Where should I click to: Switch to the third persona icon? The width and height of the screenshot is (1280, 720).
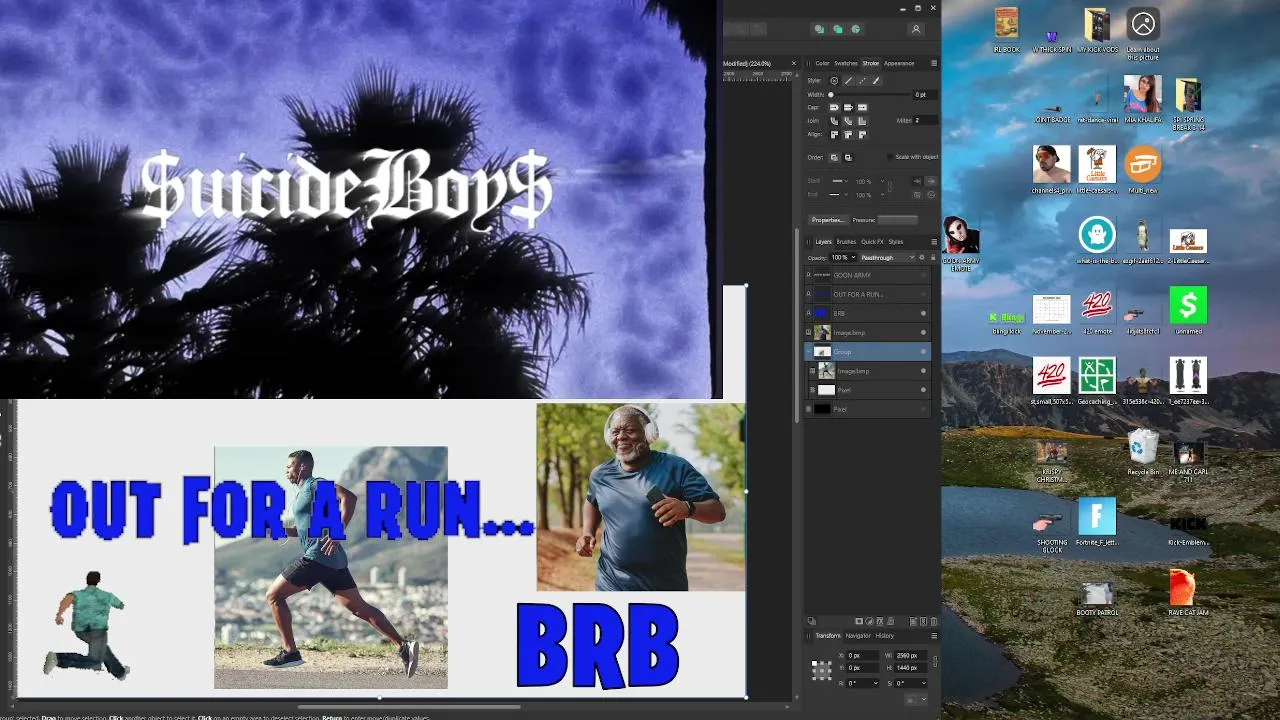coord(855,29)
